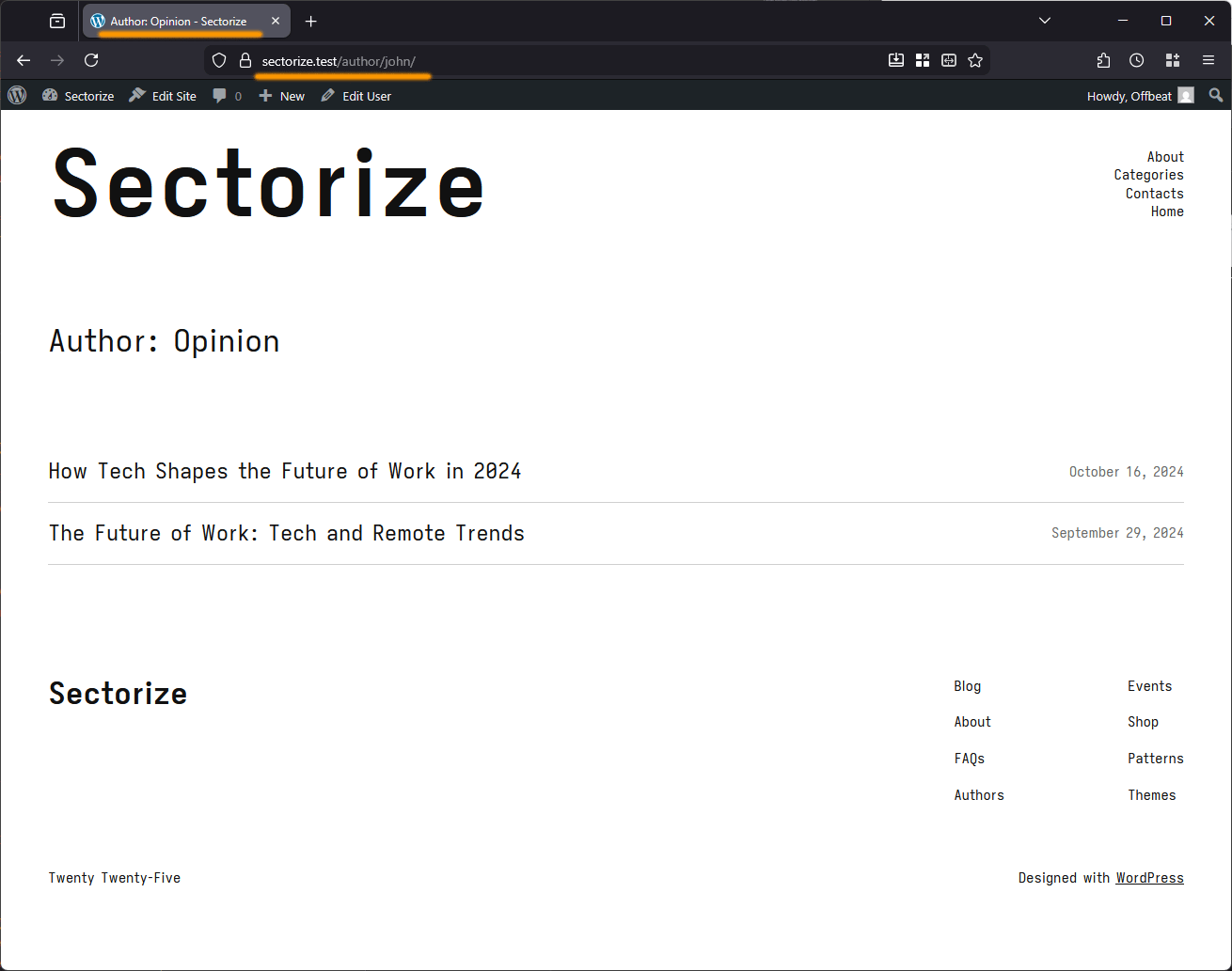Open Categories in the site navigation

1148,175
